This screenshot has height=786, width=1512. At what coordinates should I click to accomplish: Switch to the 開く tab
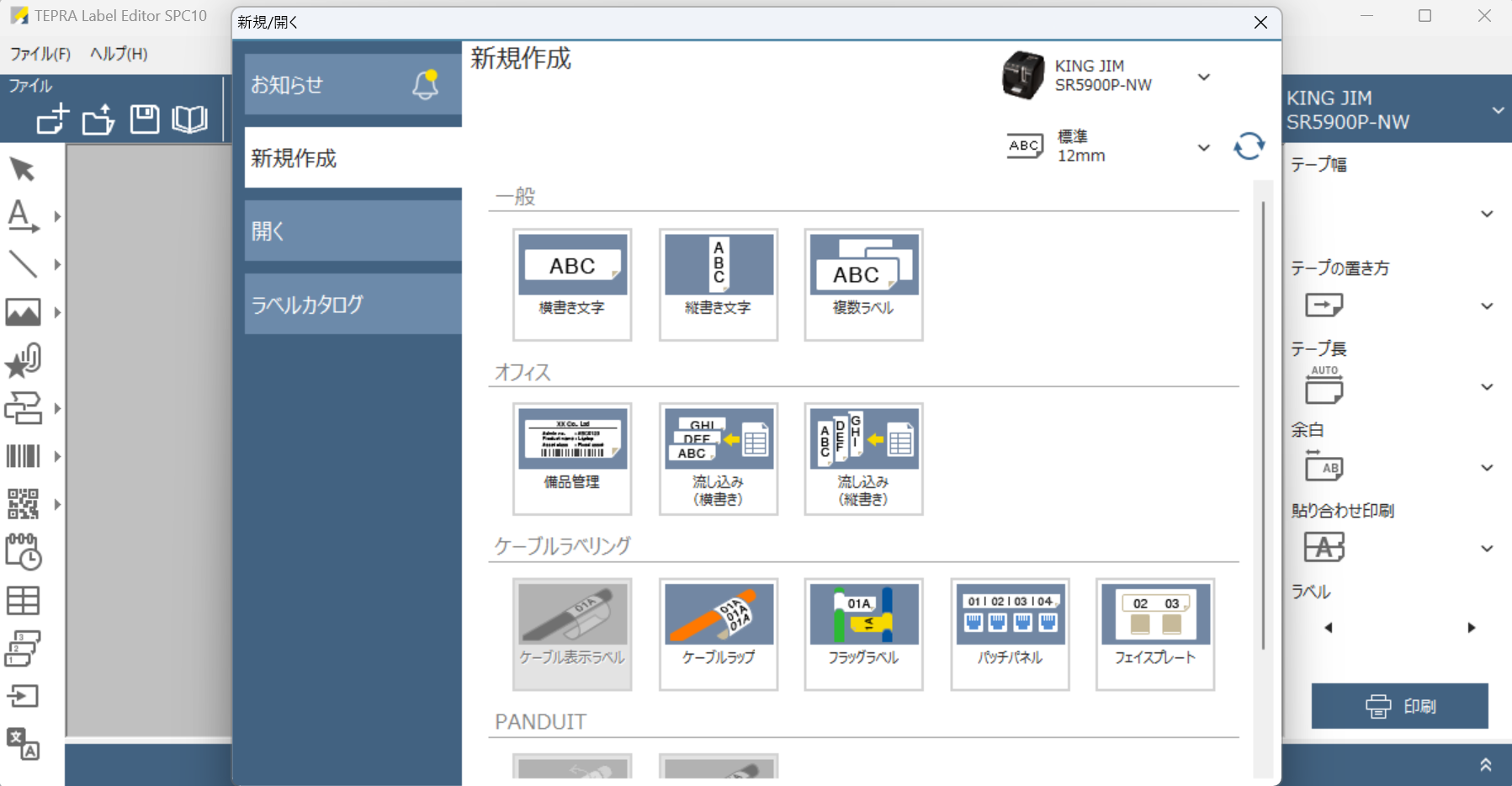353,231
